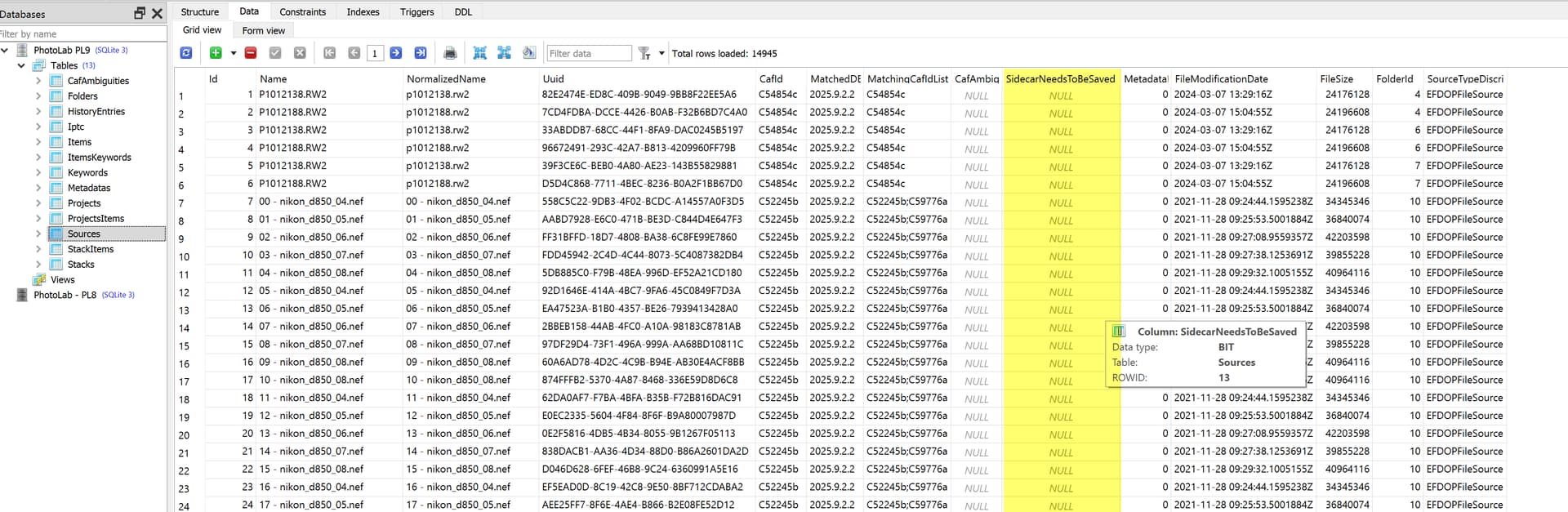Open the DDL tab
This screenshot has width=1568, height=512.
pyautogui.click(x=463, y=11)
